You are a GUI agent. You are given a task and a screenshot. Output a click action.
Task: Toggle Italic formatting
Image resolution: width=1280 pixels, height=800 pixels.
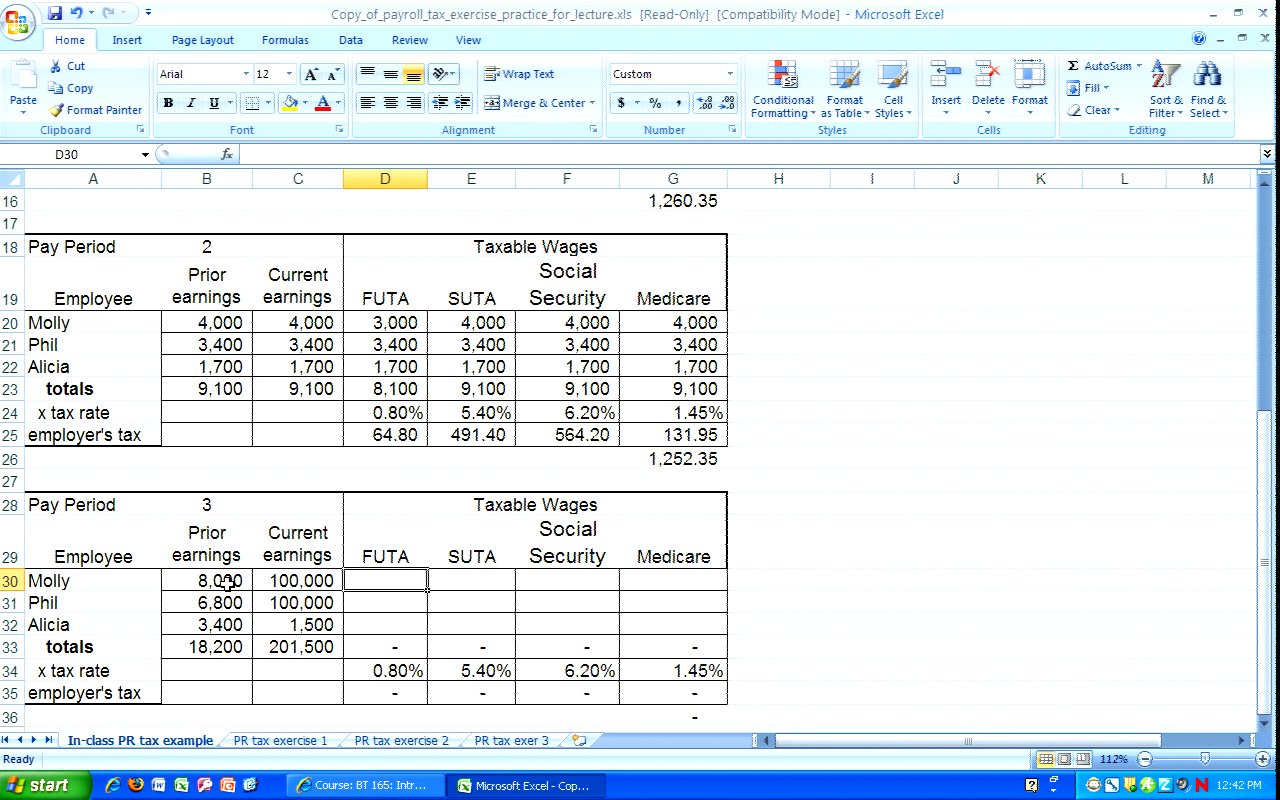191,103
